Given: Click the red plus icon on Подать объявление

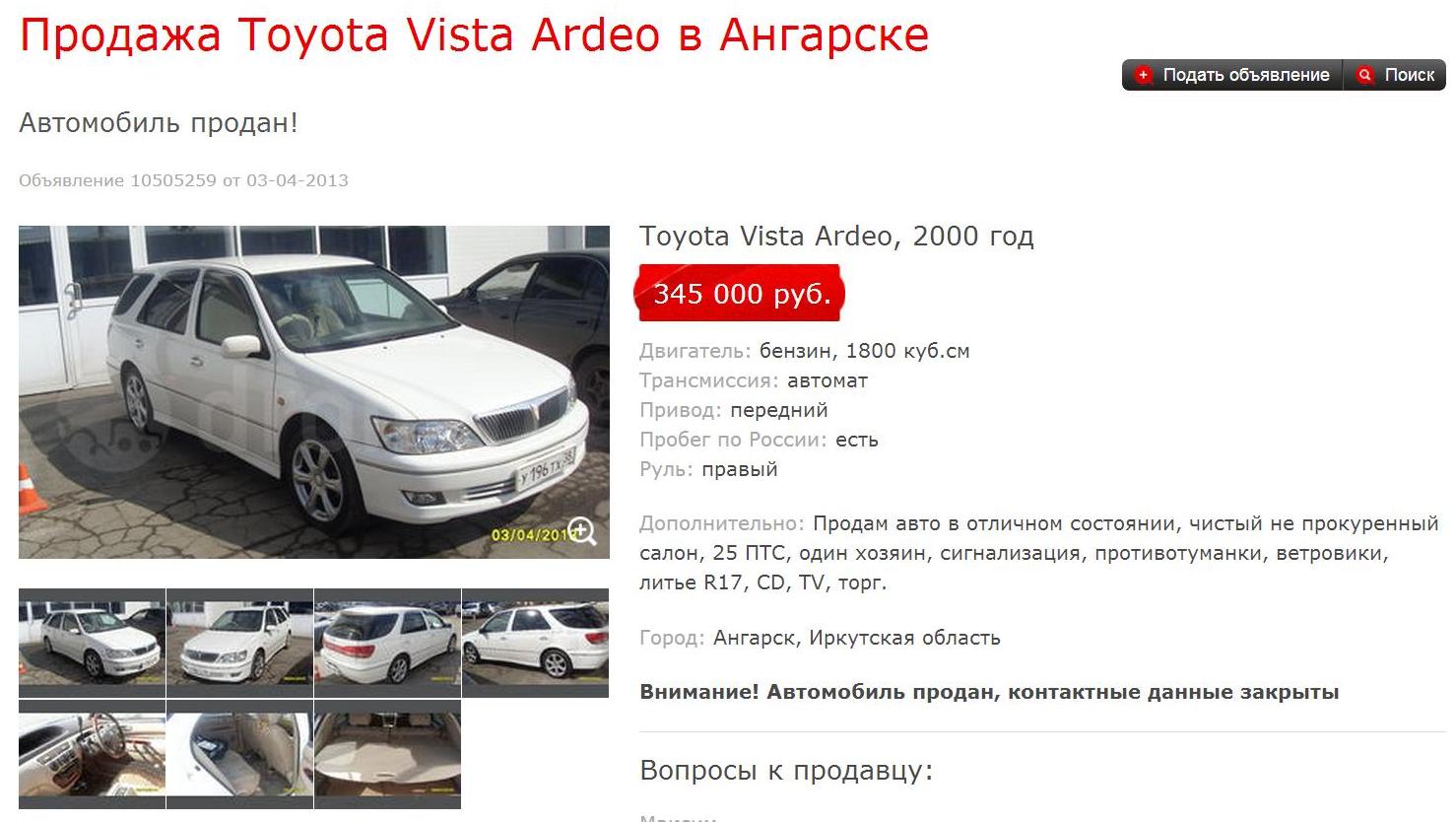Looking at the screenshot, I should coord(1143,75).
